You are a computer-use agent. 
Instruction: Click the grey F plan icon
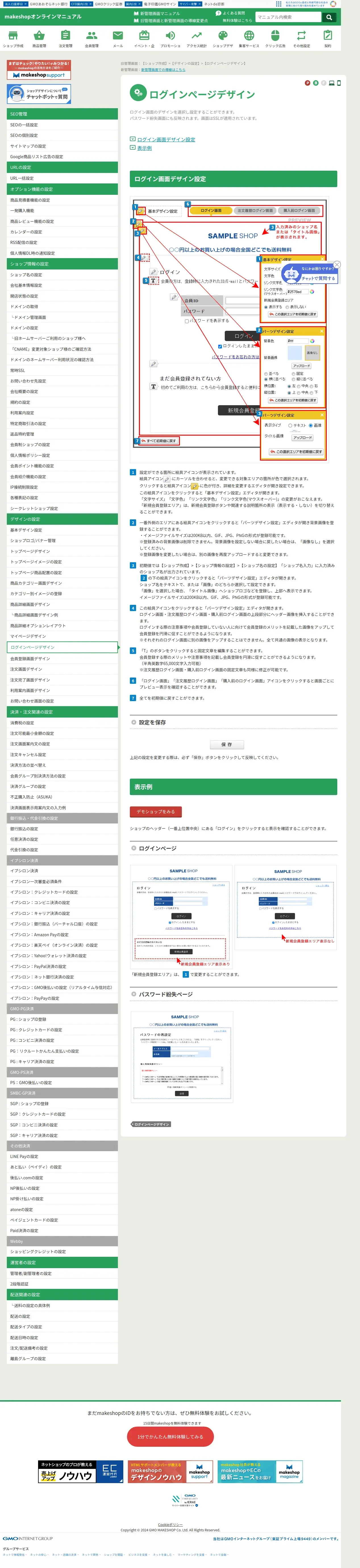point(323,83)
